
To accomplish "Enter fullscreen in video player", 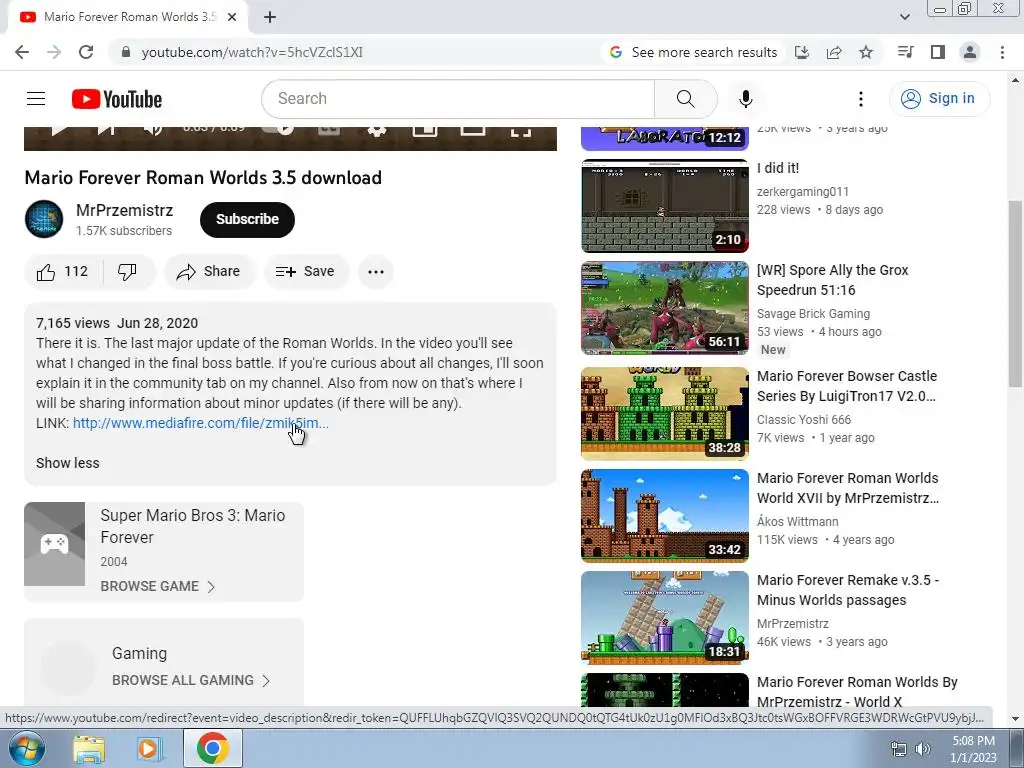I will click(520, 131).
